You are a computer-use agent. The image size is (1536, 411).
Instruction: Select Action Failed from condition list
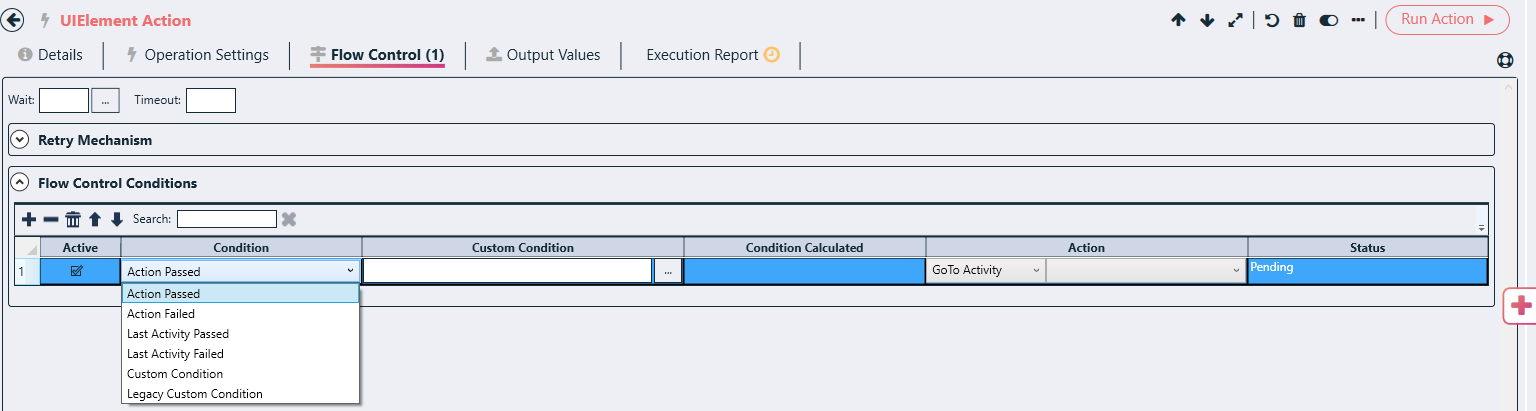pos(161,314)
